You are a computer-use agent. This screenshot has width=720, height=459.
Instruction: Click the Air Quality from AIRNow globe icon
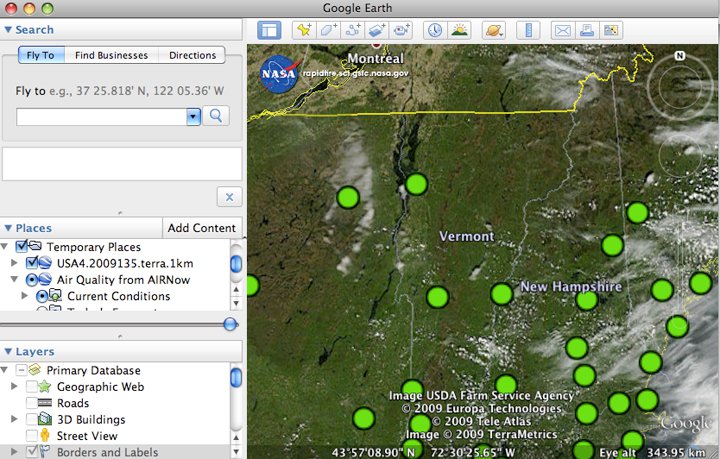pos(45,280)
